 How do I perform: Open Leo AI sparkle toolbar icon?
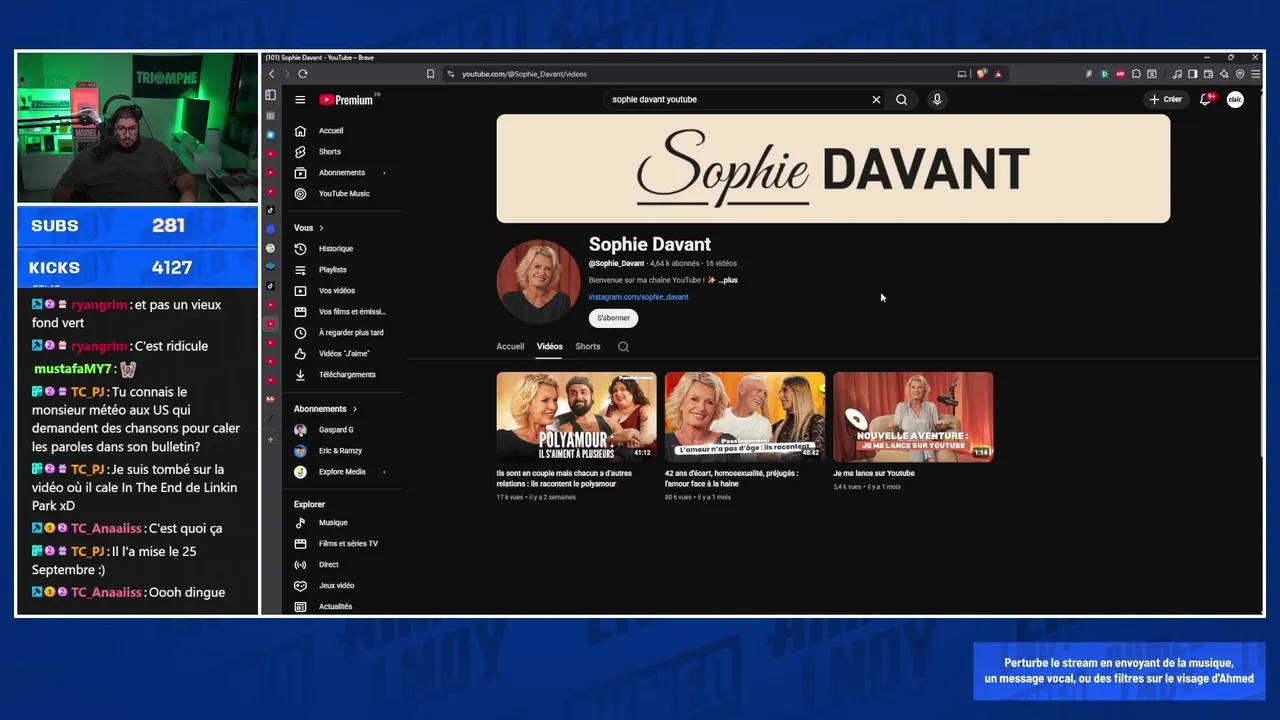tap(1224, 74)
